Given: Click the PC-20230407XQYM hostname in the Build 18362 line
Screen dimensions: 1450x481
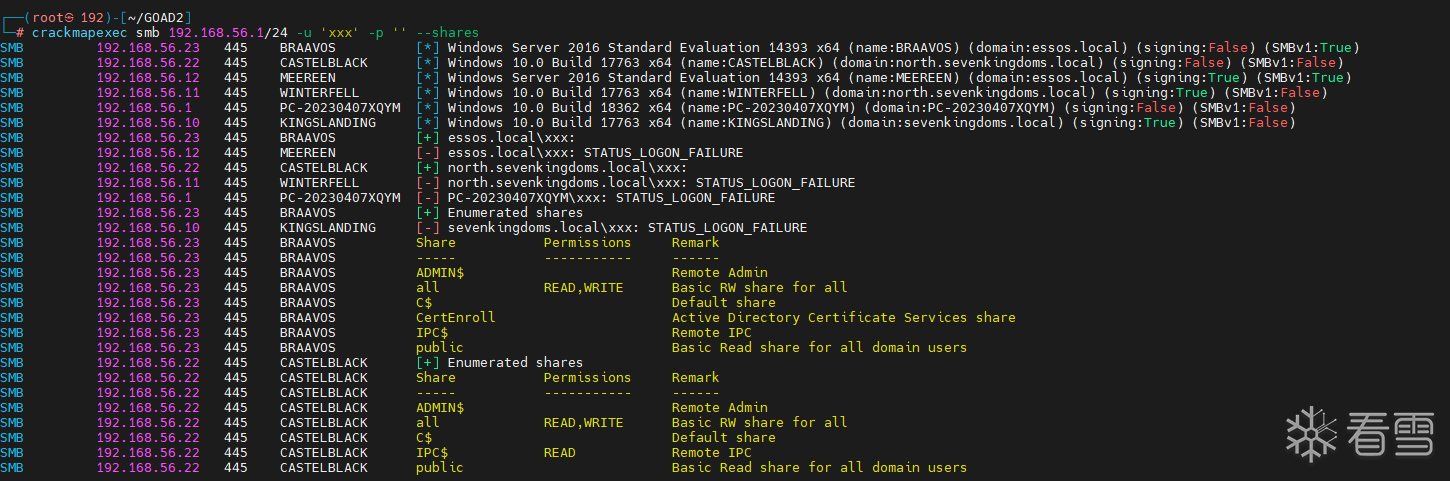Looking at the screenshot, I should click(x=340, y=108).
